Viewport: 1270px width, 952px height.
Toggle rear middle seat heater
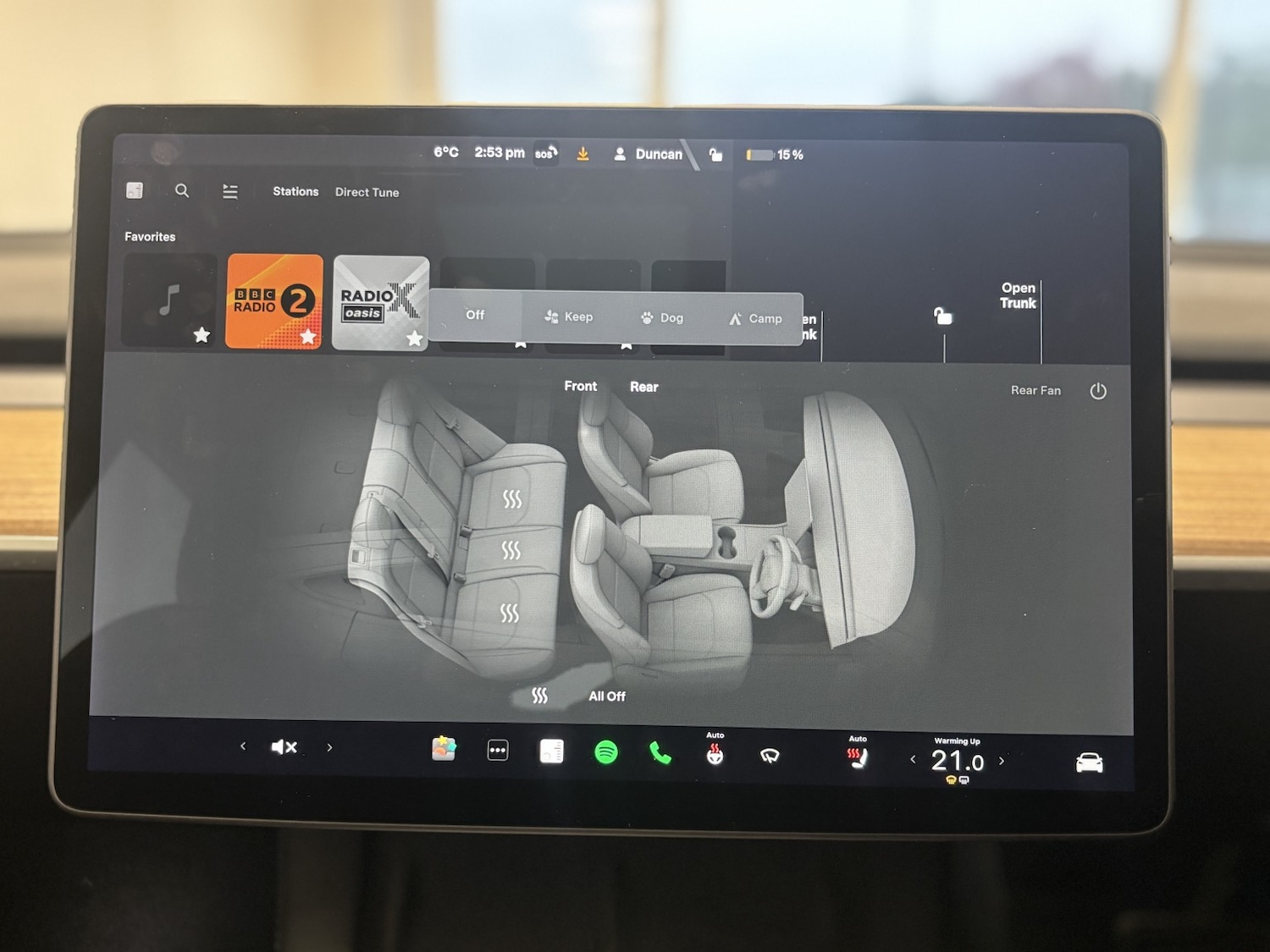[x=511, y=551]
